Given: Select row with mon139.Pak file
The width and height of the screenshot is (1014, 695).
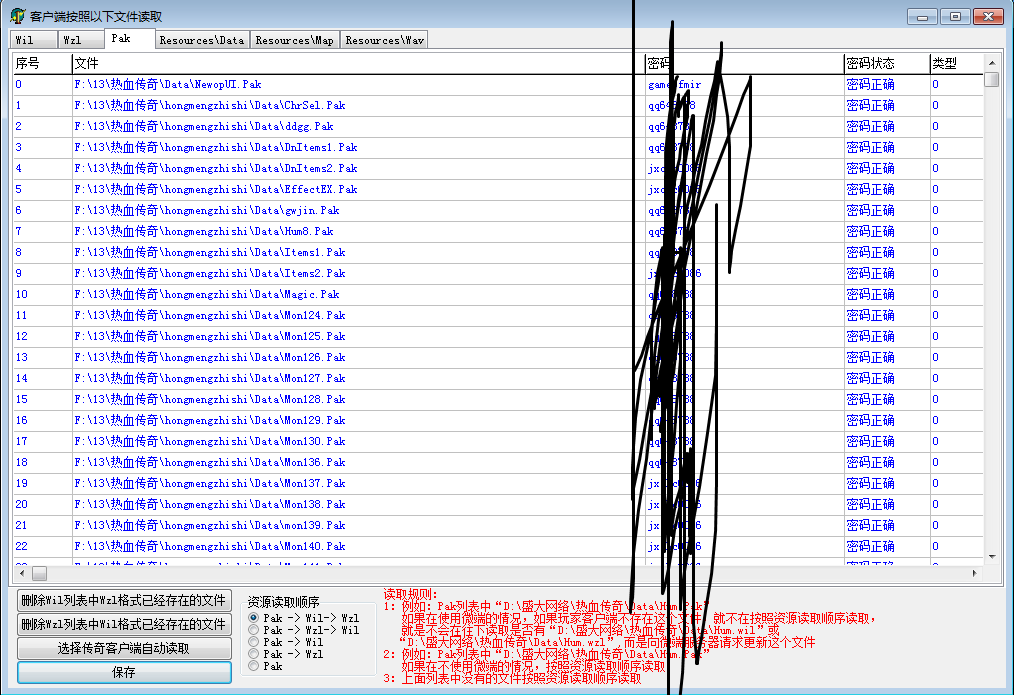Looking at the screenshot, I should (498, 526).
